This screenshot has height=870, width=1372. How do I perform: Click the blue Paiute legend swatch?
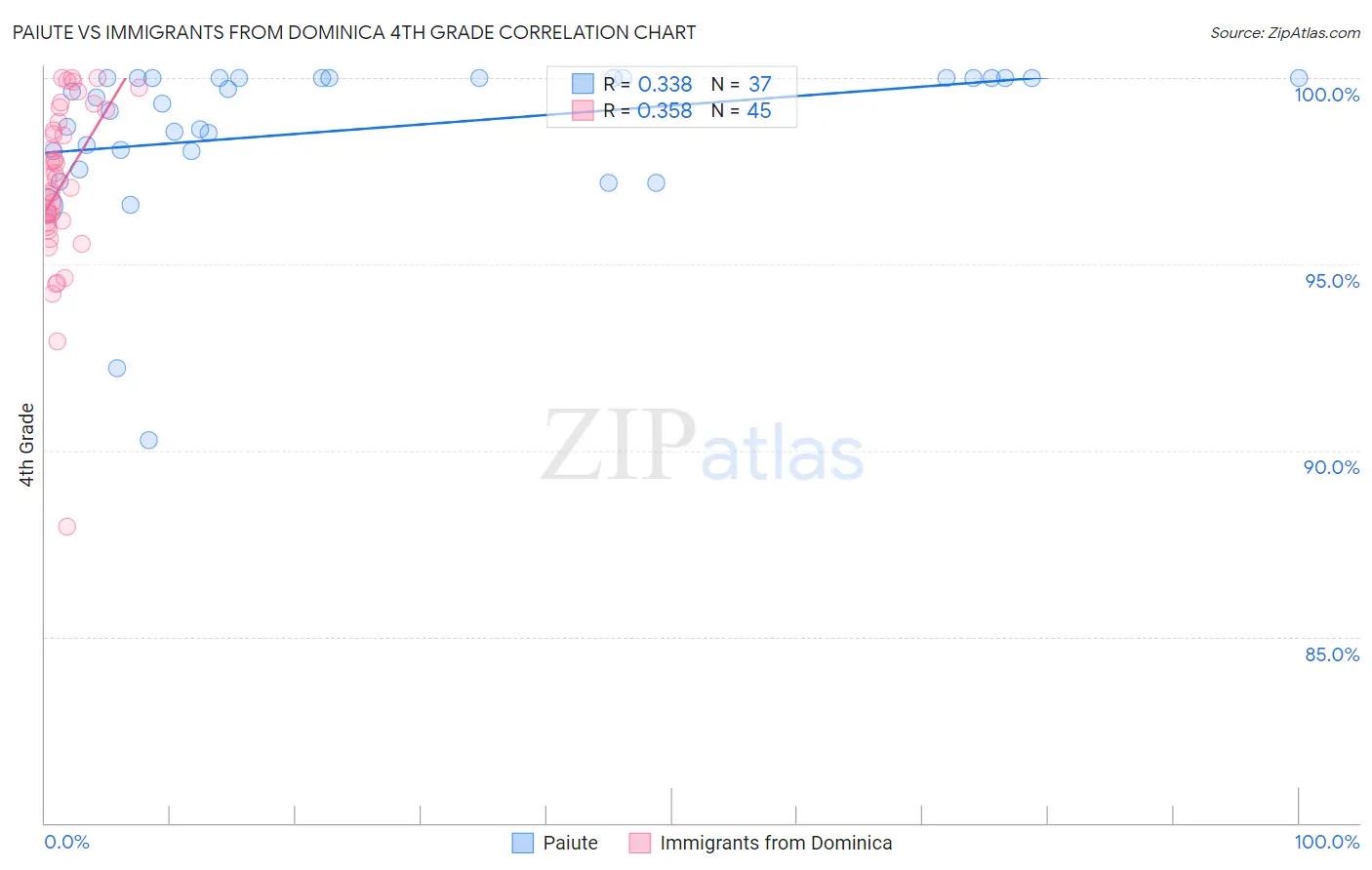click(x=523, y=843)
